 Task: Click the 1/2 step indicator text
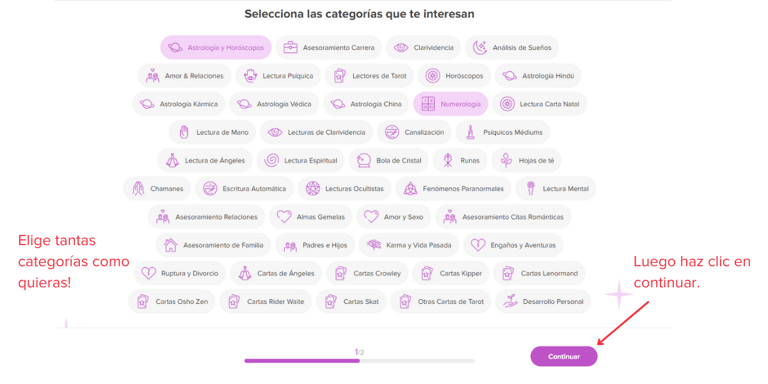pos(360,352)
